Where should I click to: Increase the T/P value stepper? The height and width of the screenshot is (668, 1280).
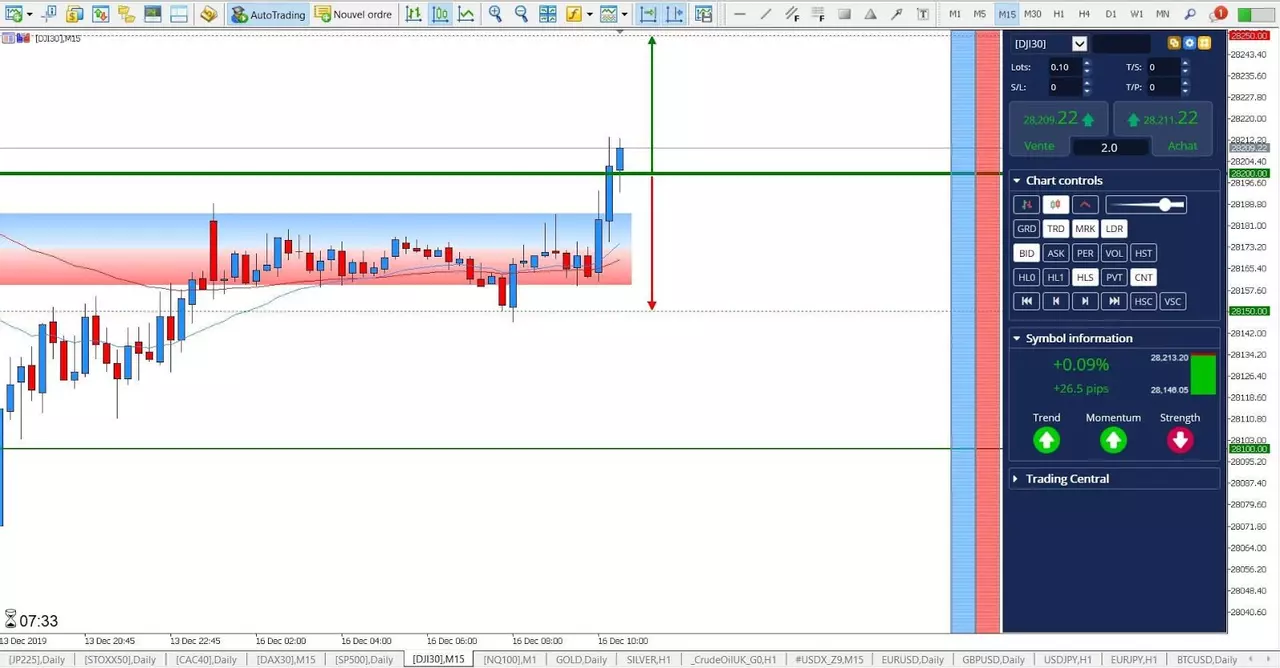point(1185,83)
